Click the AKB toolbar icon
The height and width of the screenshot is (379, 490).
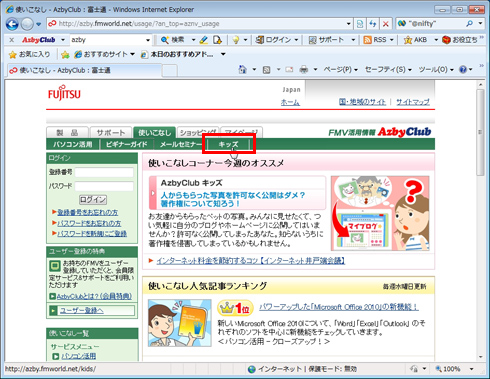[x=415, y=40]
